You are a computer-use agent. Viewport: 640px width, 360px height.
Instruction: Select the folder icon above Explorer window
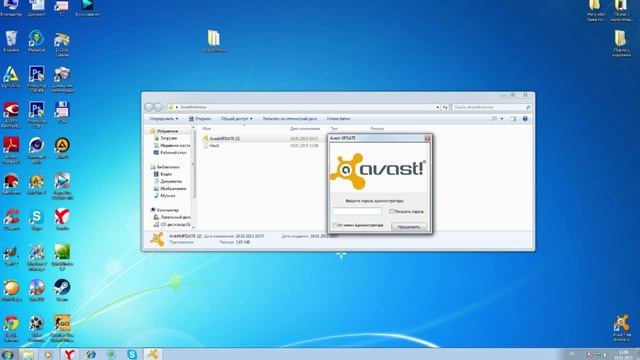(x=214, y=41)
